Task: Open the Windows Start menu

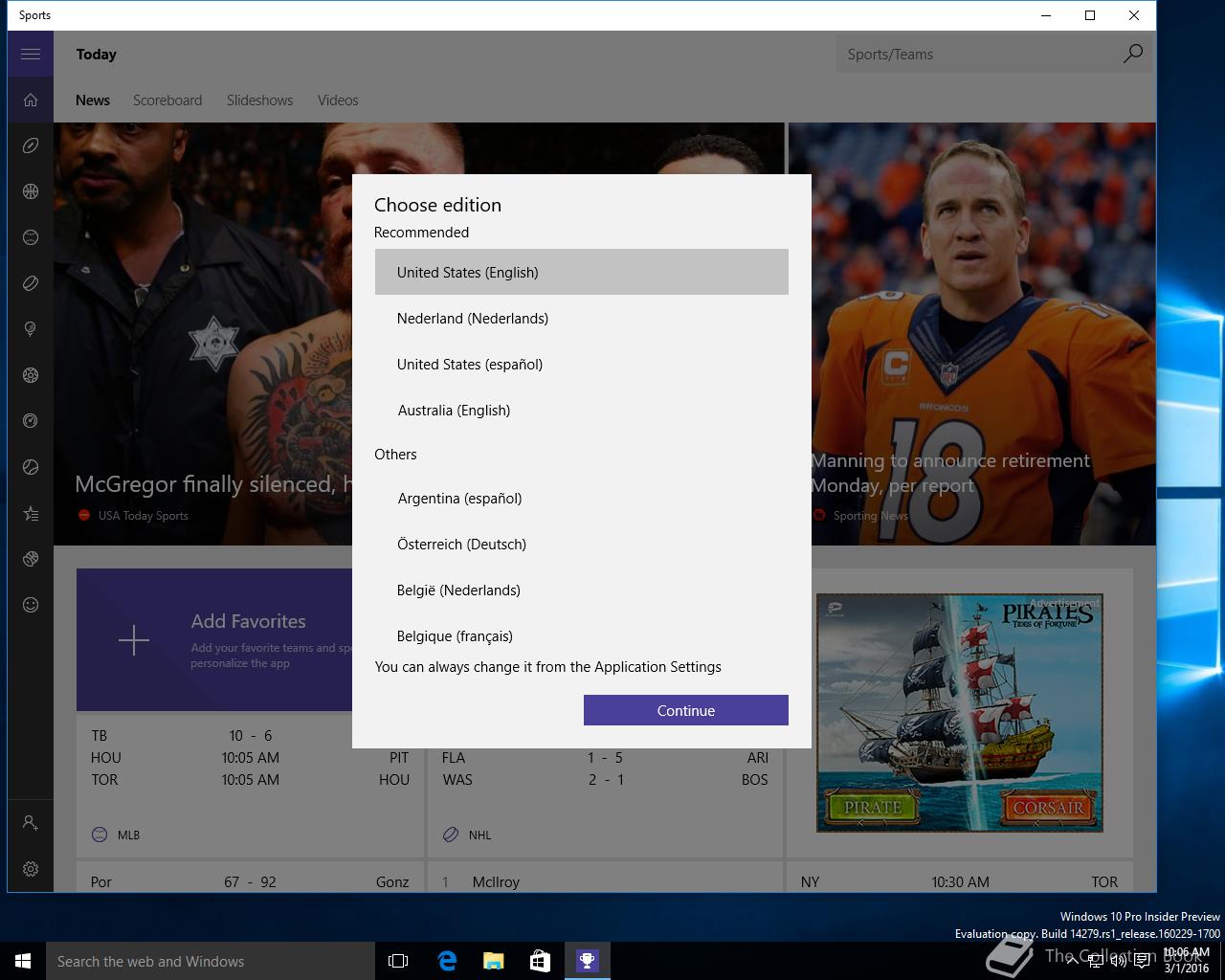Action: 23,961
